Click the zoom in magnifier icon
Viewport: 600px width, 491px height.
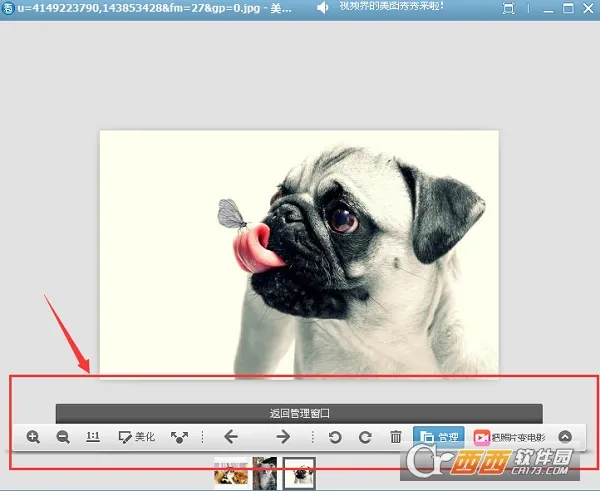[x=33, y=437]
